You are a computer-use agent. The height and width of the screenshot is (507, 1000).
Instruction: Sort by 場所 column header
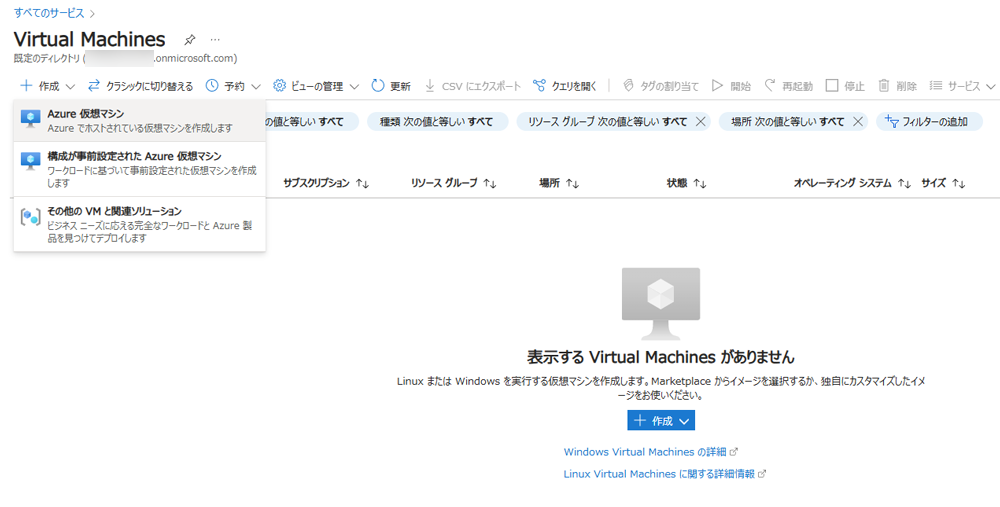tap(559, 184)
